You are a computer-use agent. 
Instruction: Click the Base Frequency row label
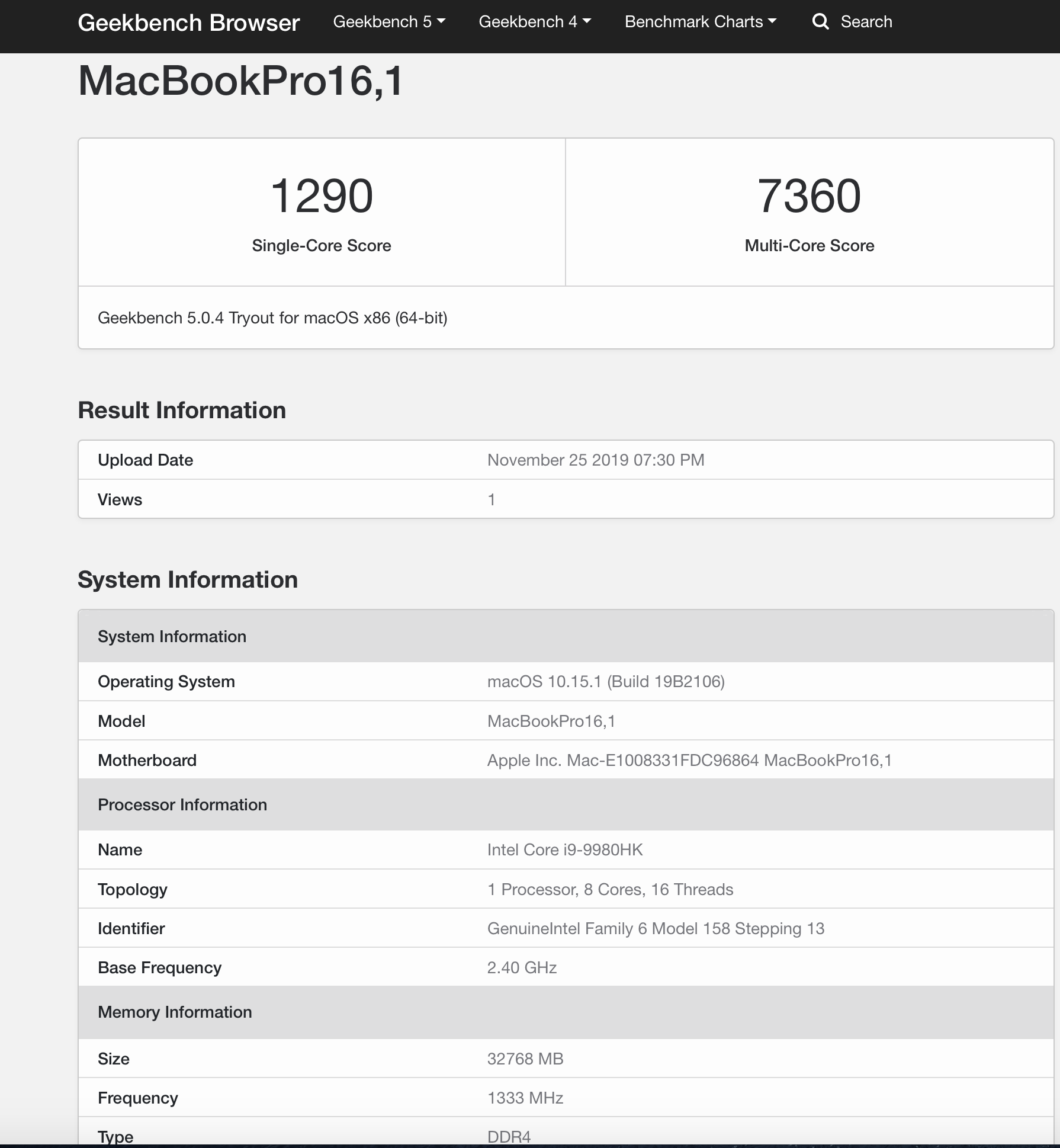159,968
